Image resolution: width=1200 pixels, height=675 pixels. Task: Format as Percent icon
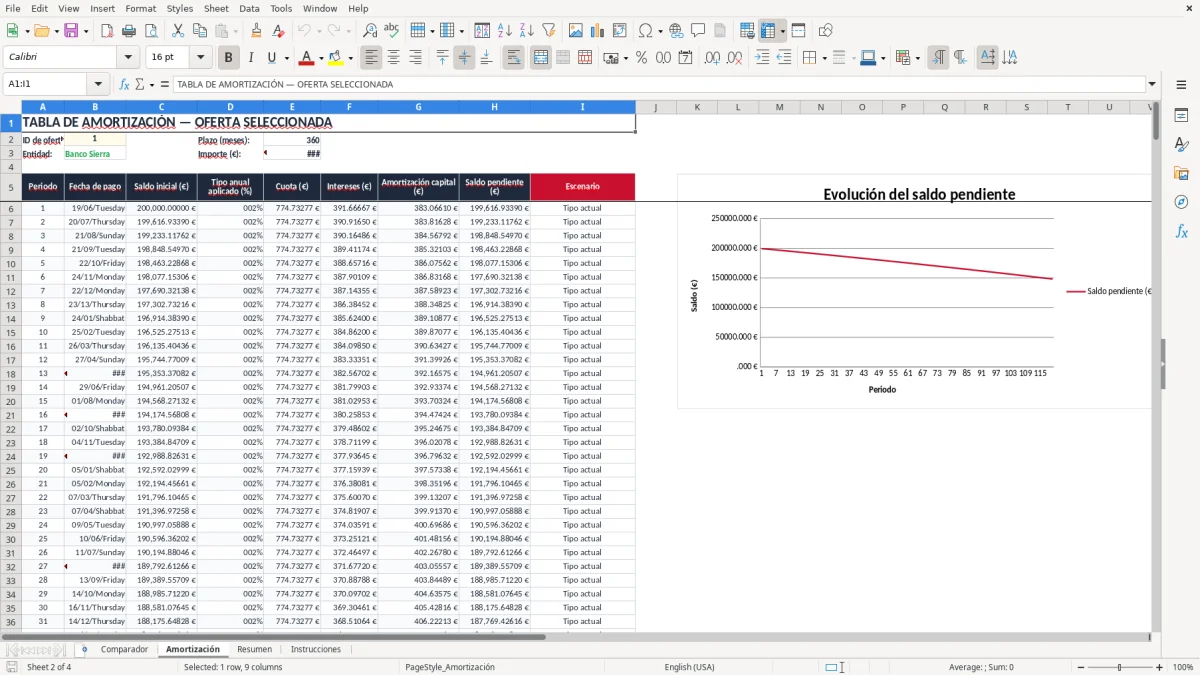(641, 58)
